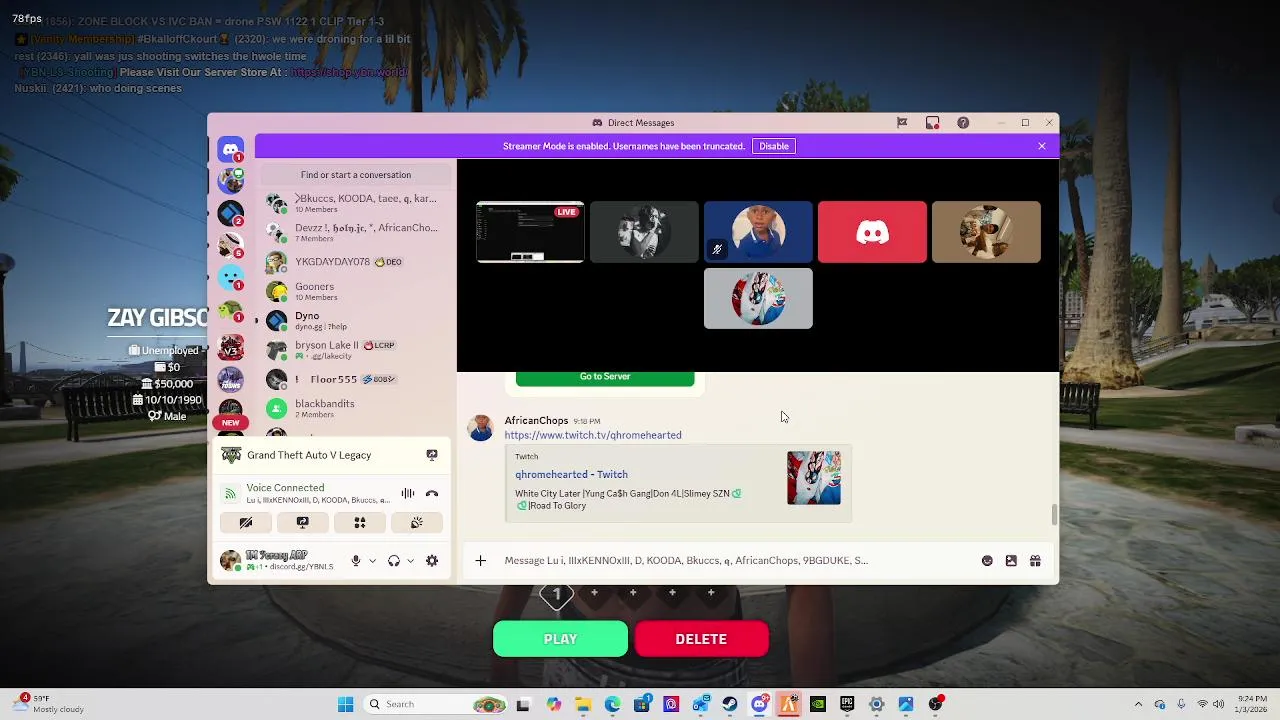Open Discord Direct Messages home icon
1280x720 pixels.
pos(231,150)
